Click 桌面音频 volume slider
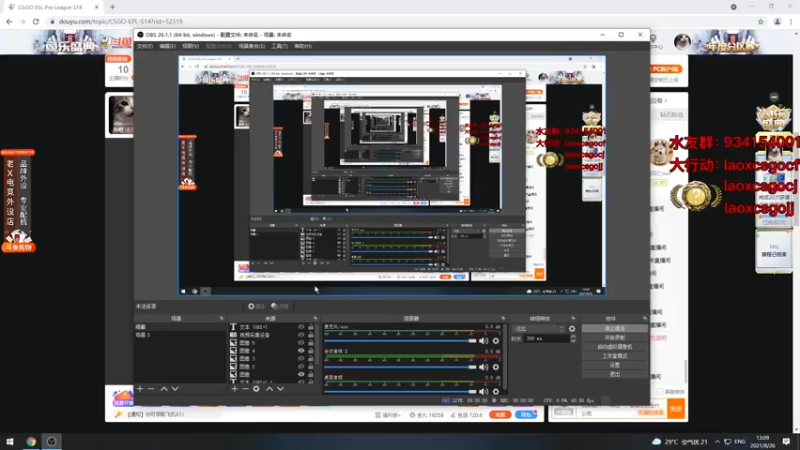The width and height of the screenshot is (800, 450). pos(400,392)
